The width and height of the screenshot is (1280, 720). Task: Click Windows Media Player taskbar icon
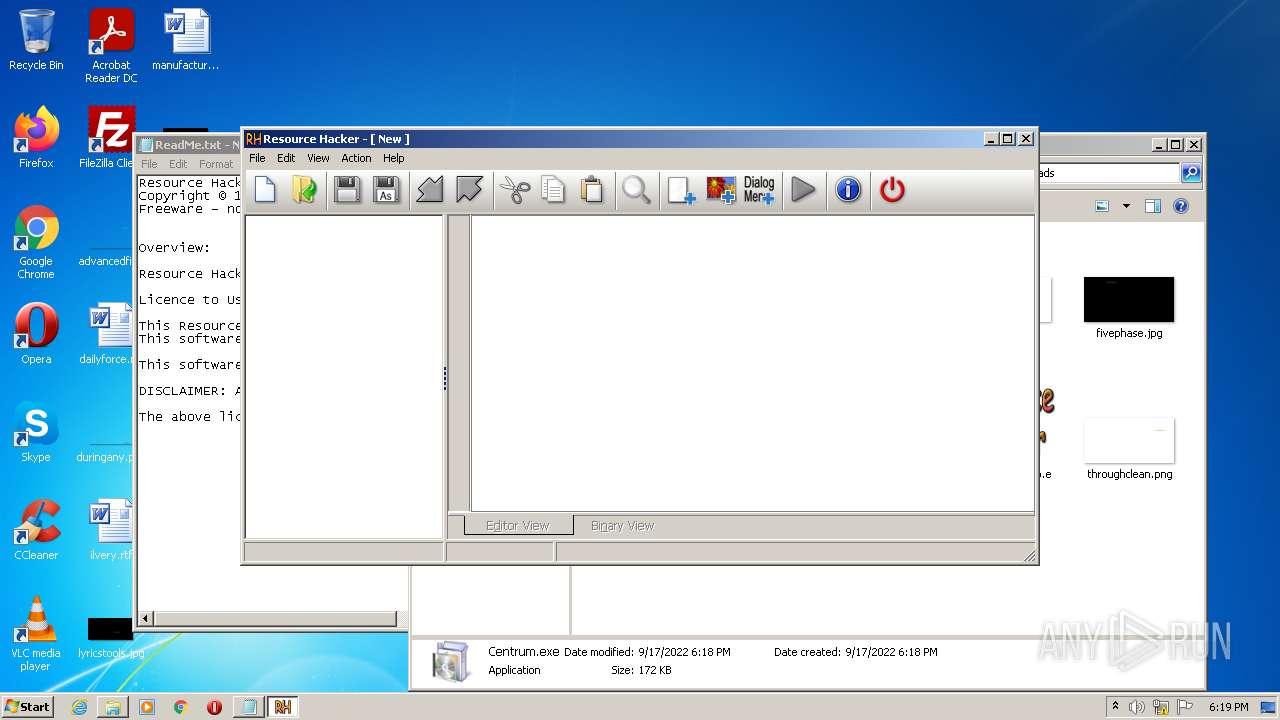point(147,707)
